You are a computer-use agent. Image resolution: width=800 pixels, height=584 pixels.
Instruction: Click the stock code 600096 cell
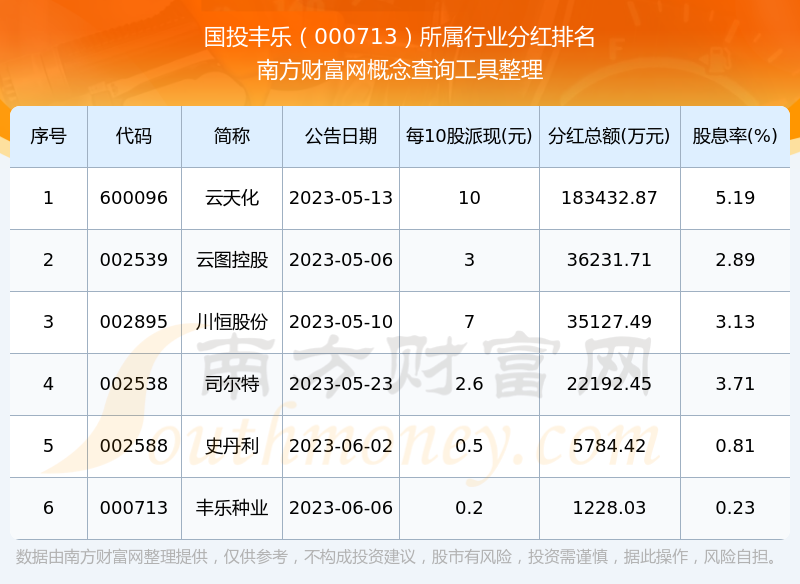coord(136,197)
